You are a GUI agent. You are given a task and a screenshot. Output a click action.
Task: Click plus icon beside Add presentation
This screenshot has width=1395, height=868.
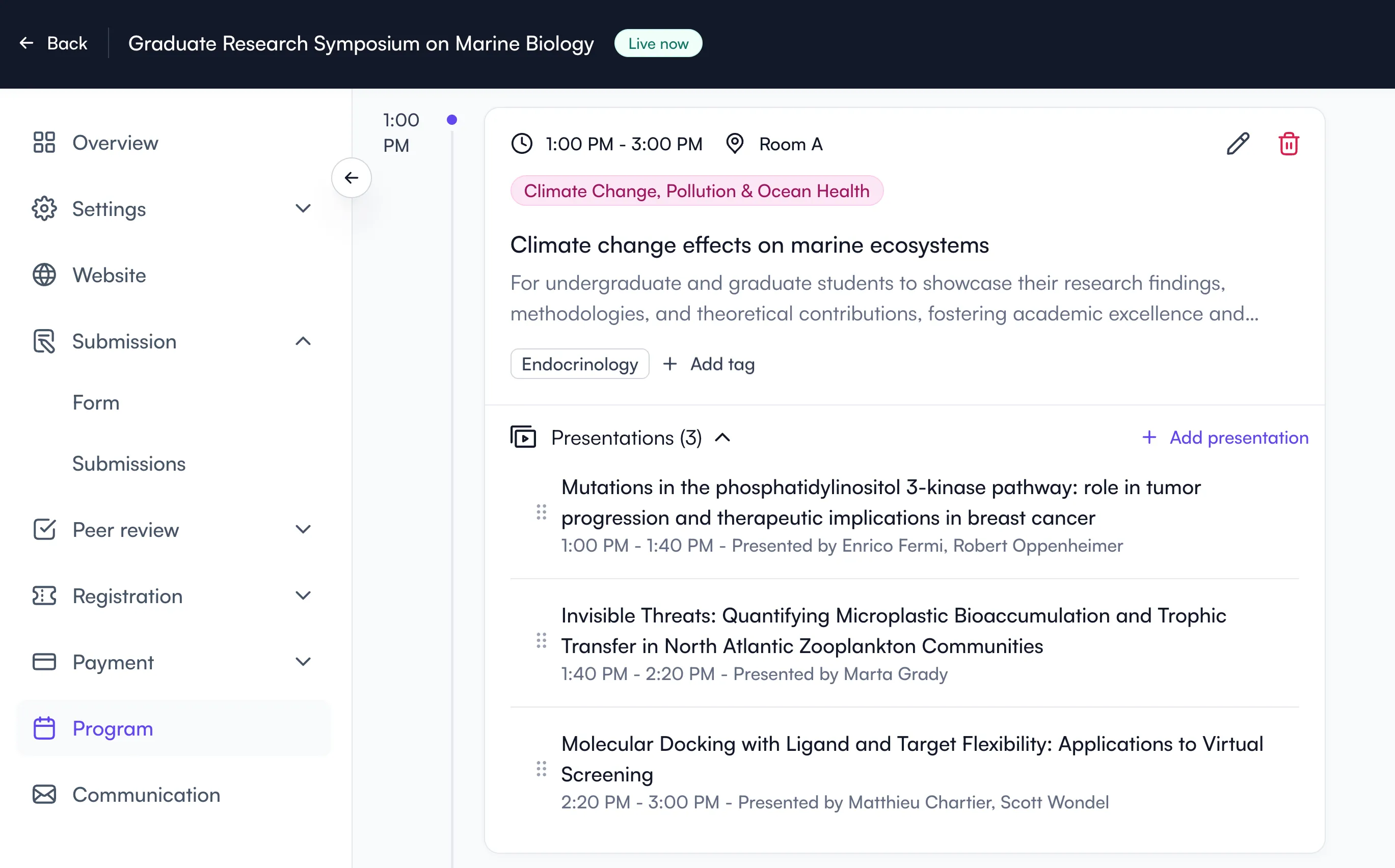click(1149, 438)
